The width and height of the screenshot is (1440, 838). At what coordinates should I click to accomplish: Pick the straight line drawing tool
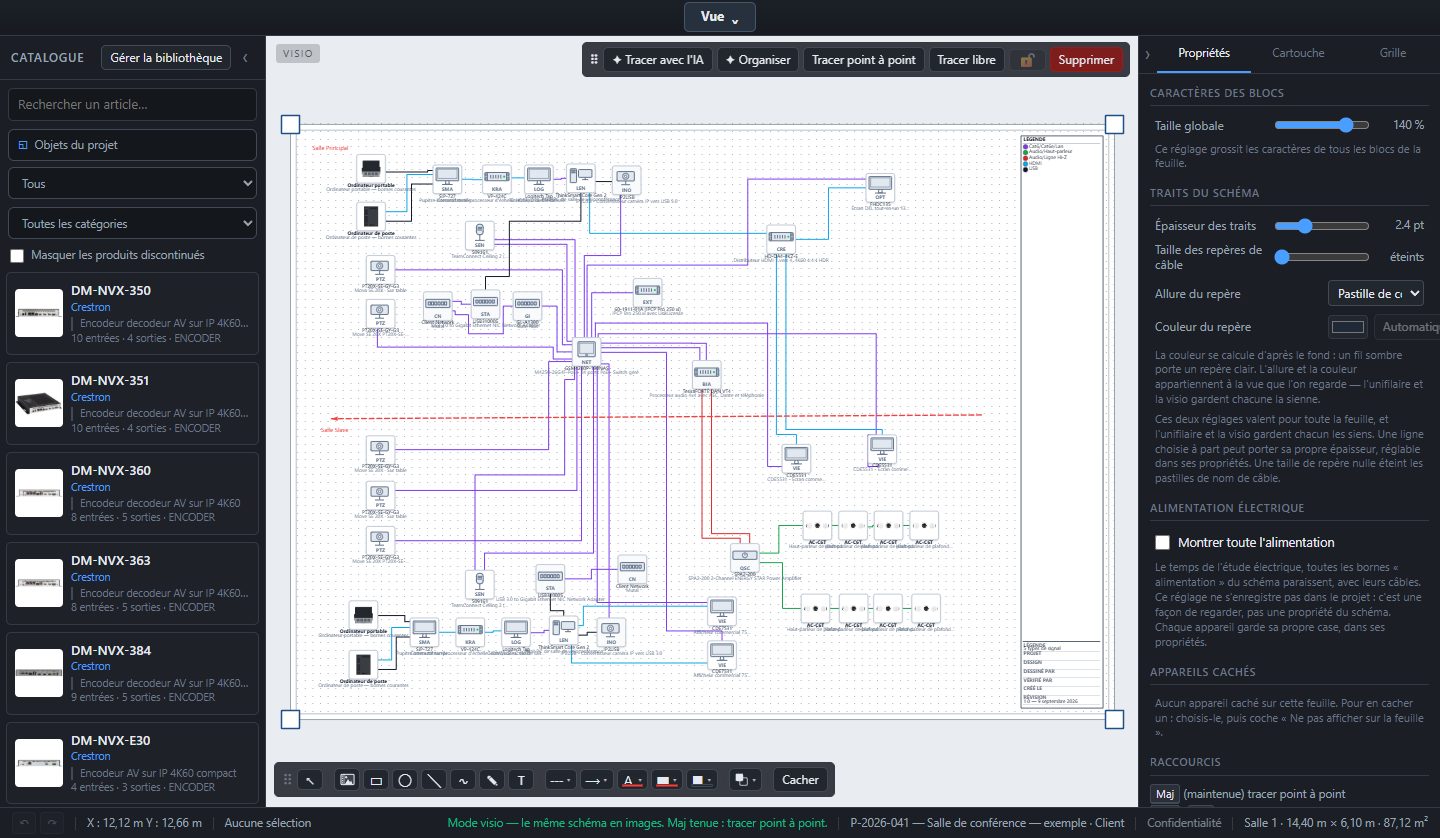(434, 780)
